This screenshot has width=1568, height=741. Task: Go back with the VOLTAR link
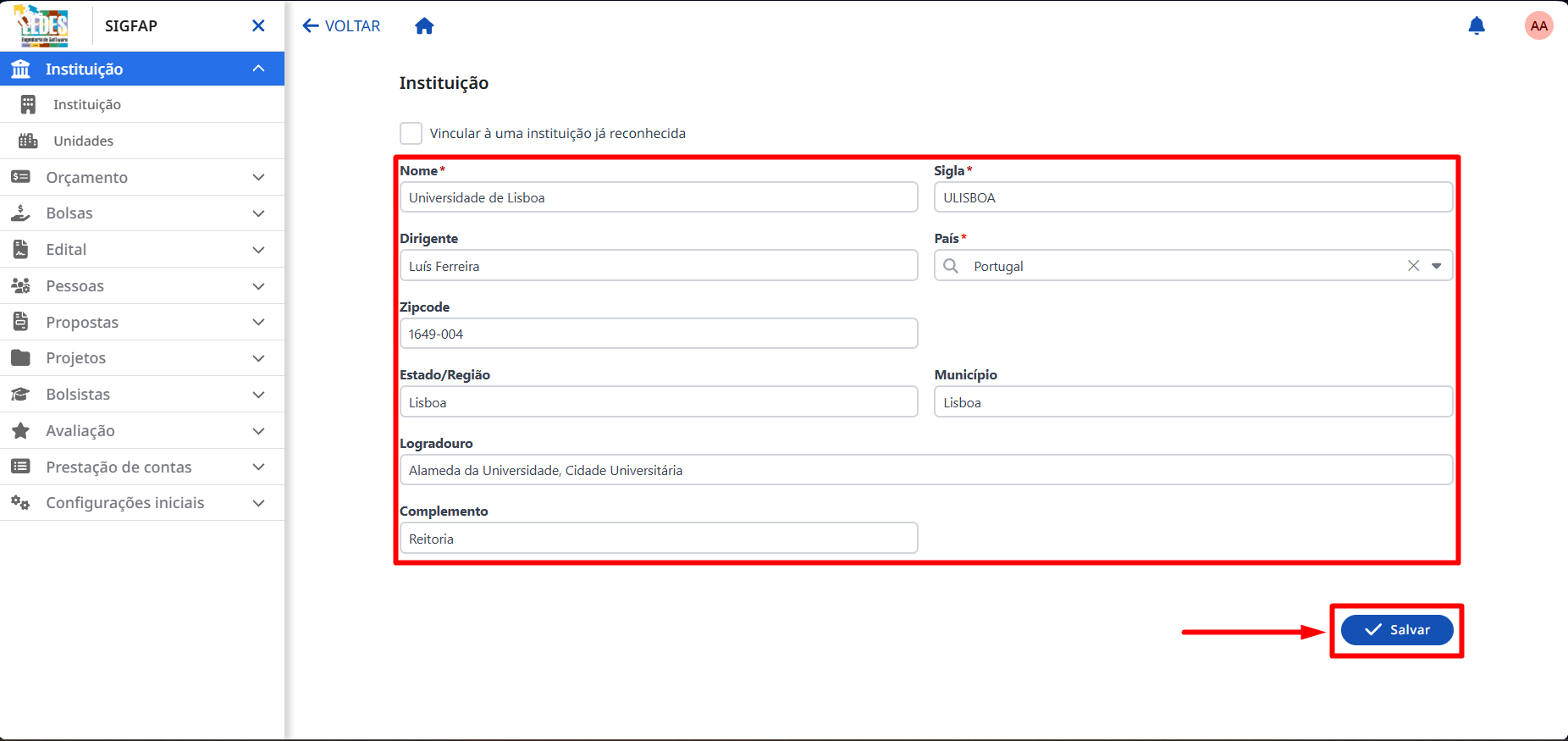[x=341, y=26]
